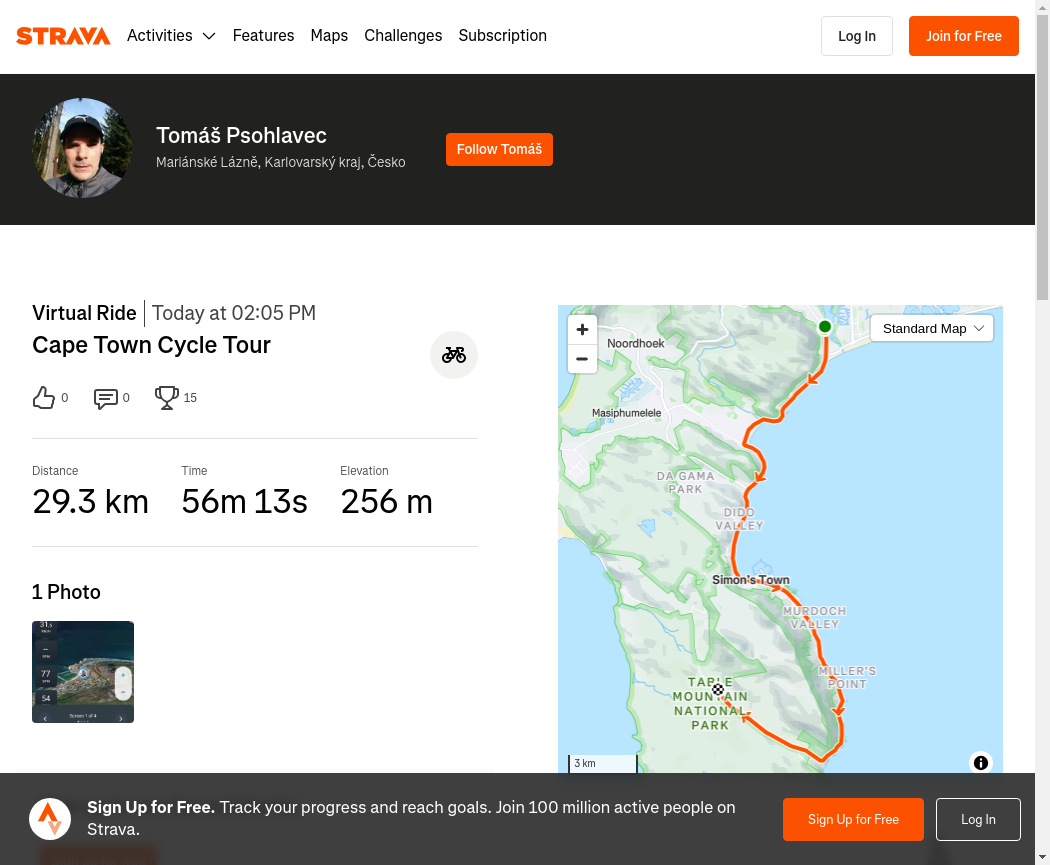Click the Noordhoek map label
Image resolution: width=1050 pixels, height=865 pixels.
pos(635,343)
